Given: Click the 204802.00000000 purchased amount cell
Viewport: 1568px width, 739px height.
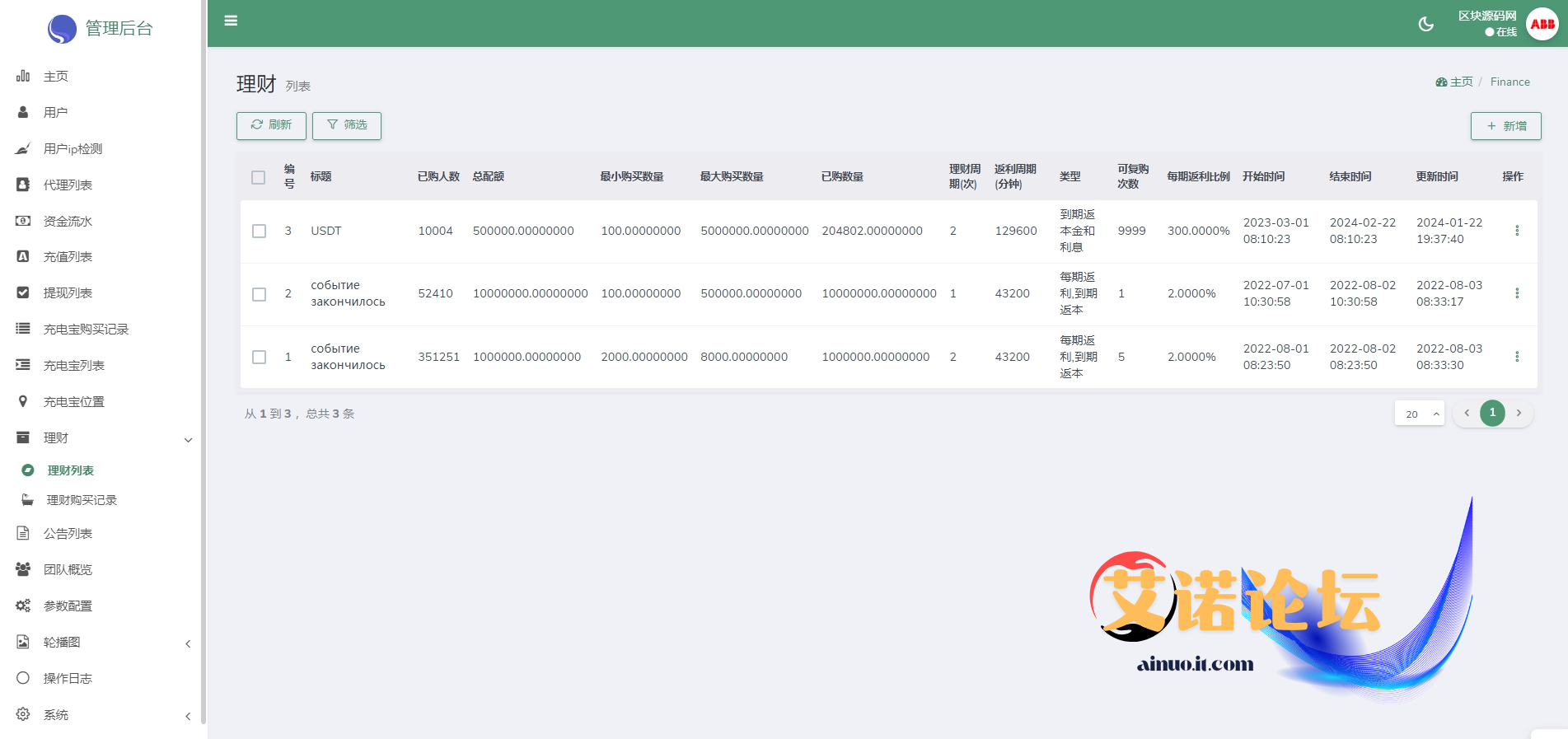Looking at the screenshot, I should point(872,231).
